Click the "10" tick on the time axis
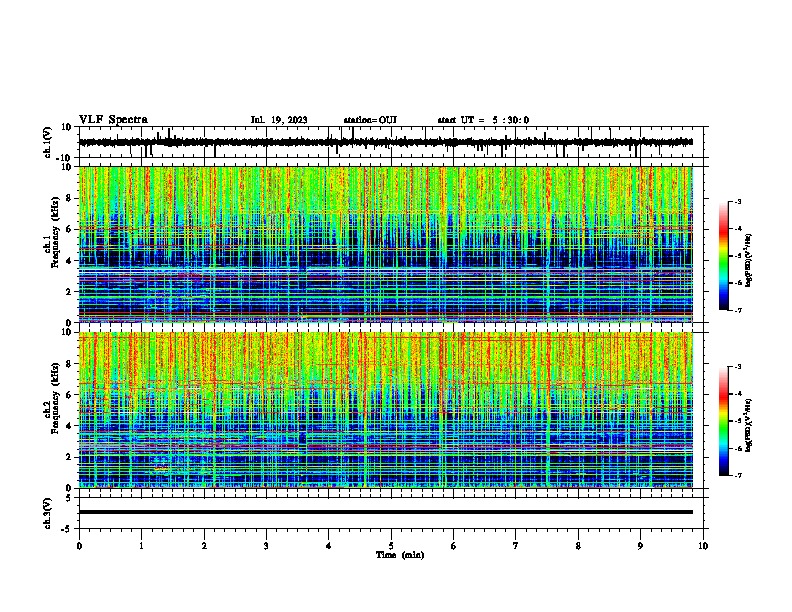The image size is (792, 612). point(703,546)
